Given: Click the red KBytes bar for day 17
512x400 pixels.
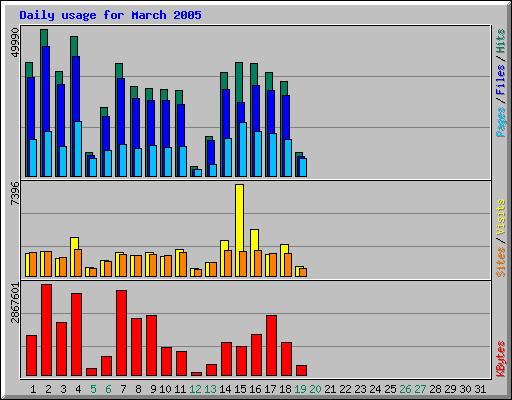Looking at the screenshot, I should (271, 346).
